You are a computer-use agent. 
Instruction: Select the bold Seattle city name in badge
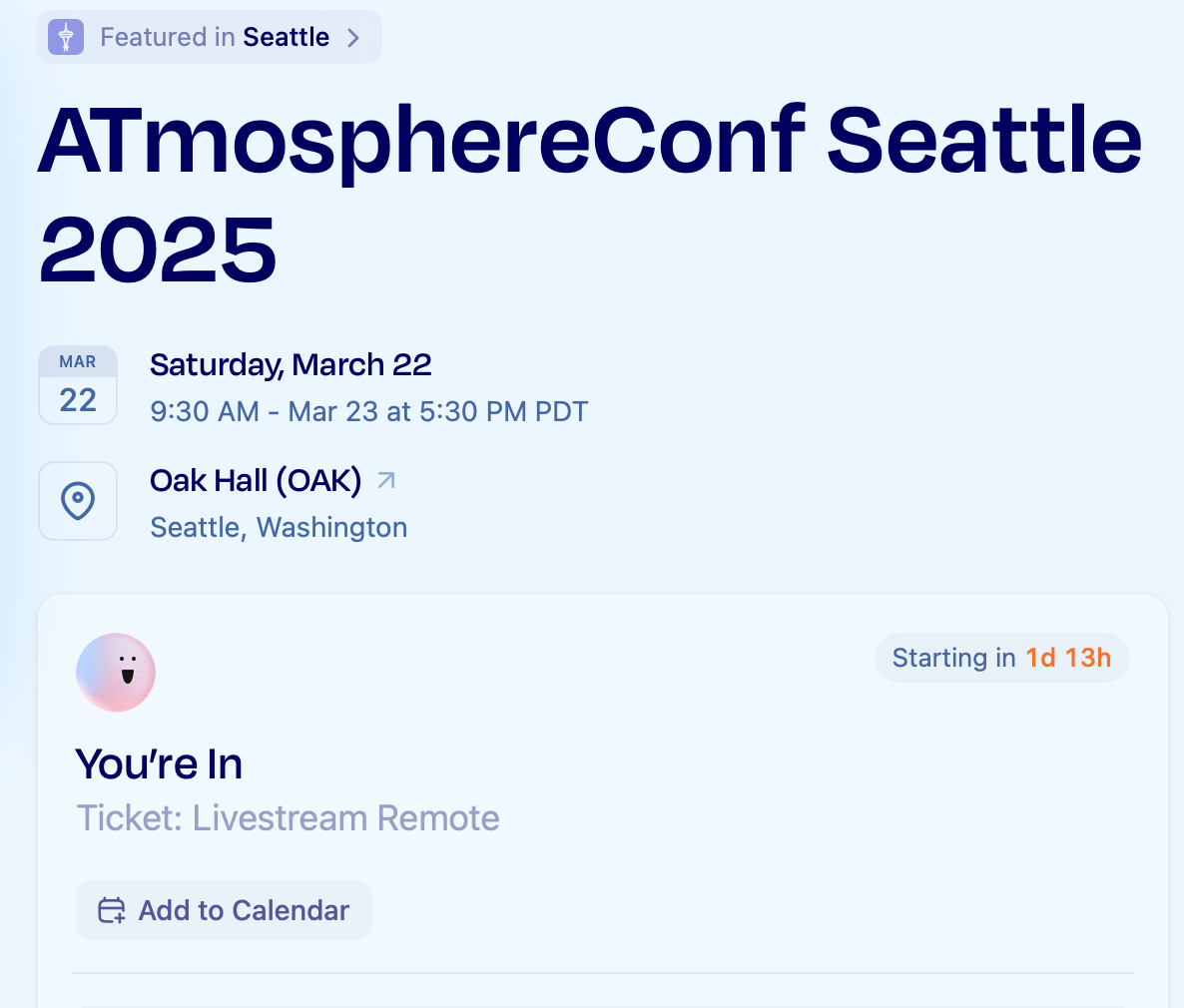(286, 38)
